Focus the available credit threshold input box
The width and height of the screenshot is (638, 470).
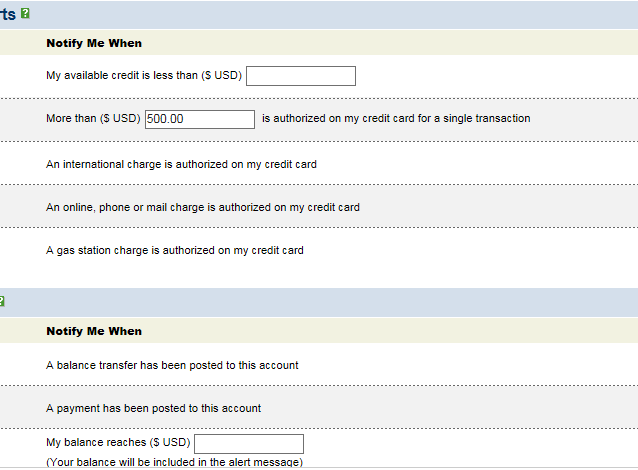pos(301,76)
